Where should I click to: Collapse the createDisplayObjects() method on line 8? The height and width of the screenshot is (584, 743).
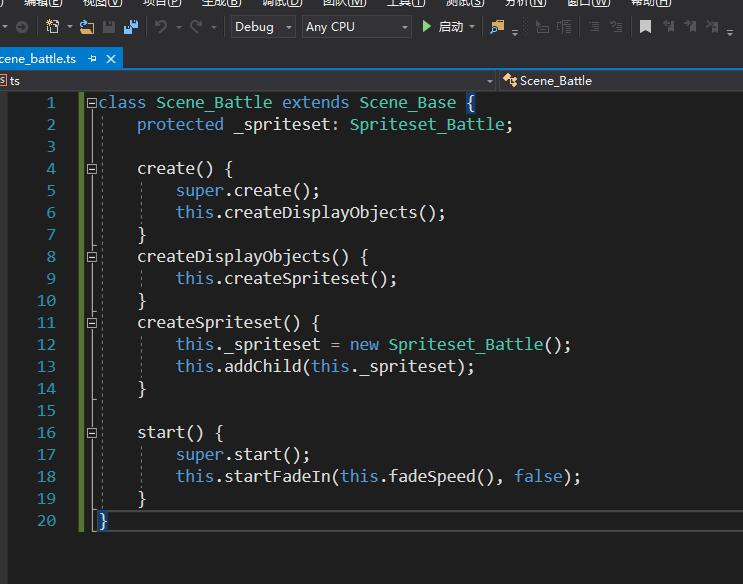click(92, 257)
